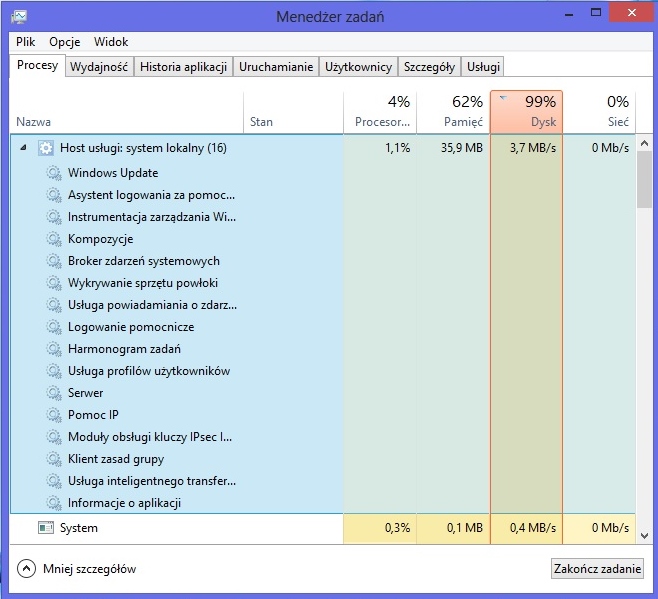Select the Procesy tab
Image resolution: width=658 pixels, height=599 pixels.
[37, 65]
